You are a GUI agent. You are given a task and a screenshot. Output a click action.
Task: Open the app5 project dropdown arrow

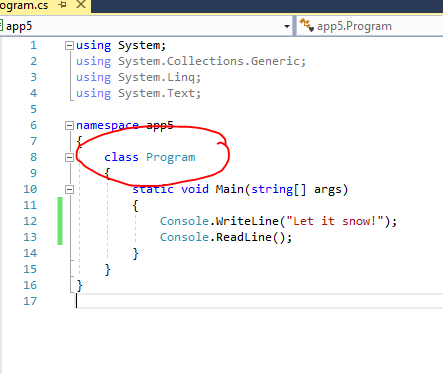[287, 26]
